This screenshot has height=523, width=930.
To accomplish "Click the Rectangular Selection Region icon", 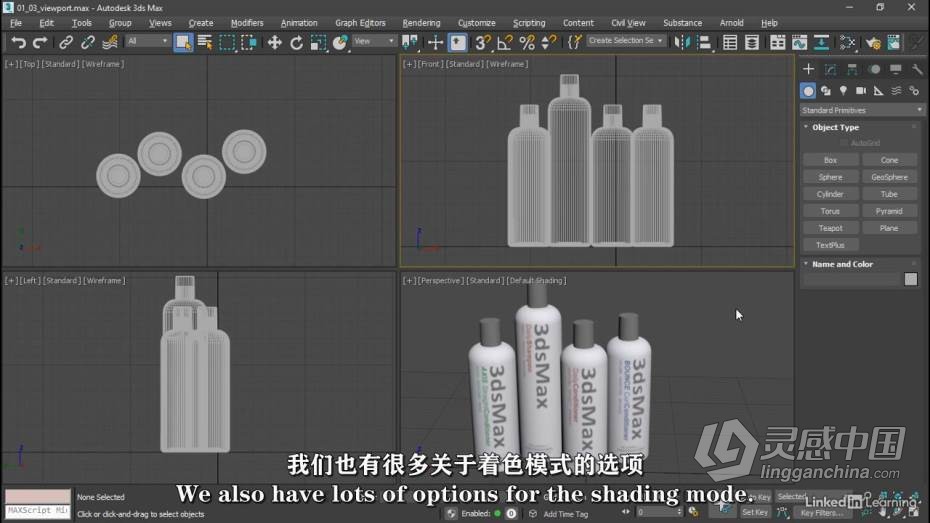I will pos(227,42).
